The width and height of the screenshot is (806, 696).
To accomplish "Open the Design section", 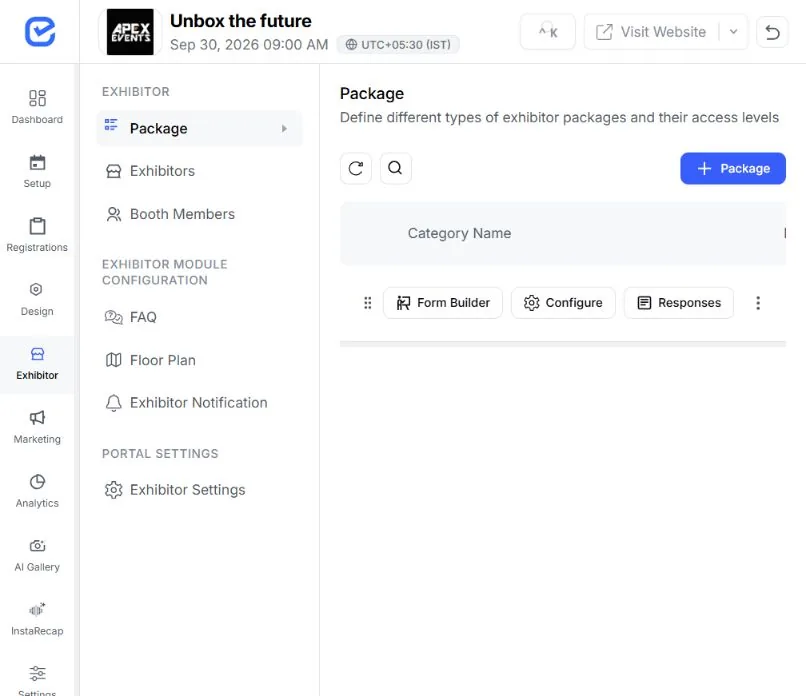I will point(37,299).
